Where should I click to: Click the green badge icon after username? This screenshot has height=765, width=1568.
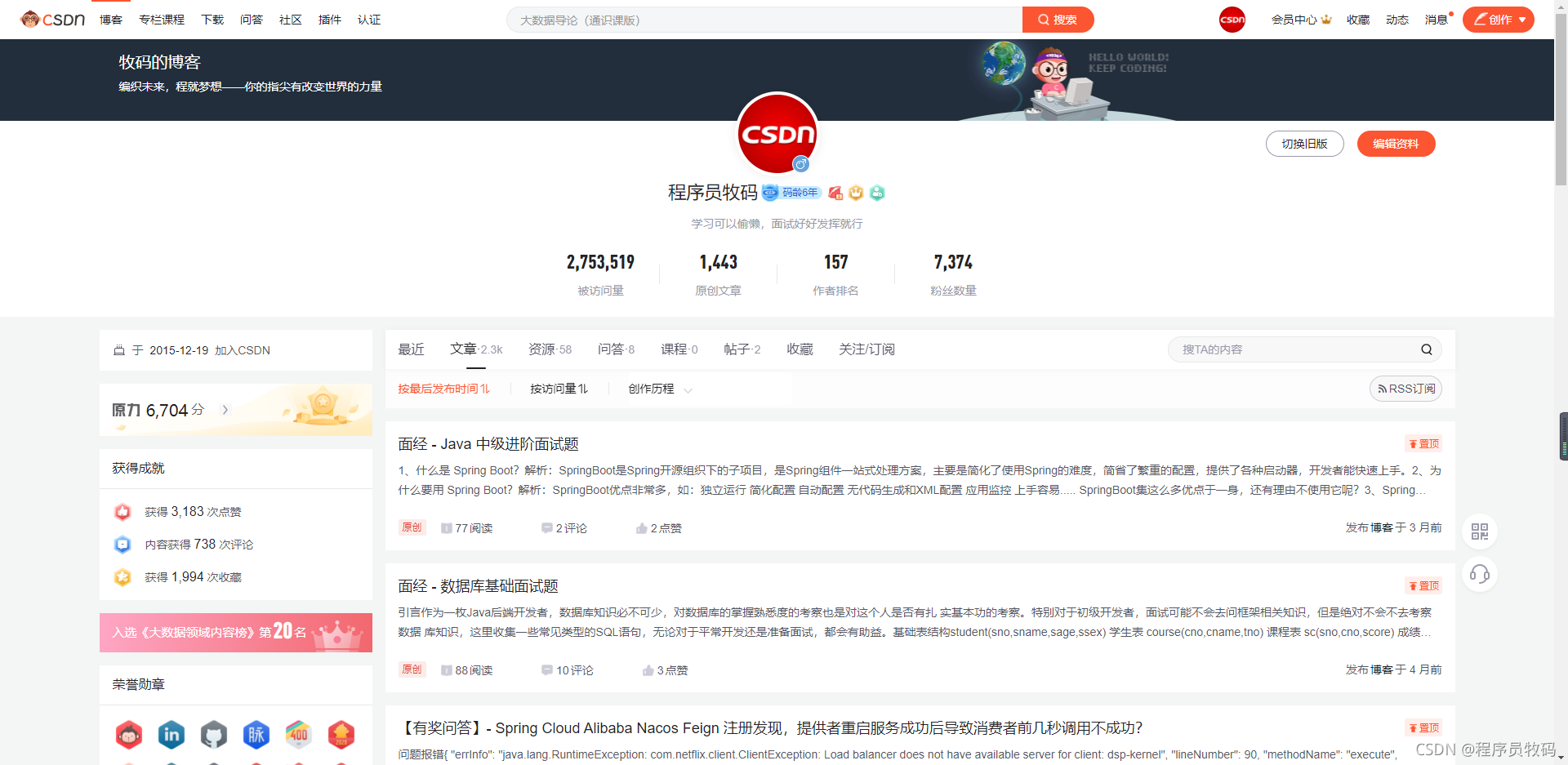[x=877, y=193]
